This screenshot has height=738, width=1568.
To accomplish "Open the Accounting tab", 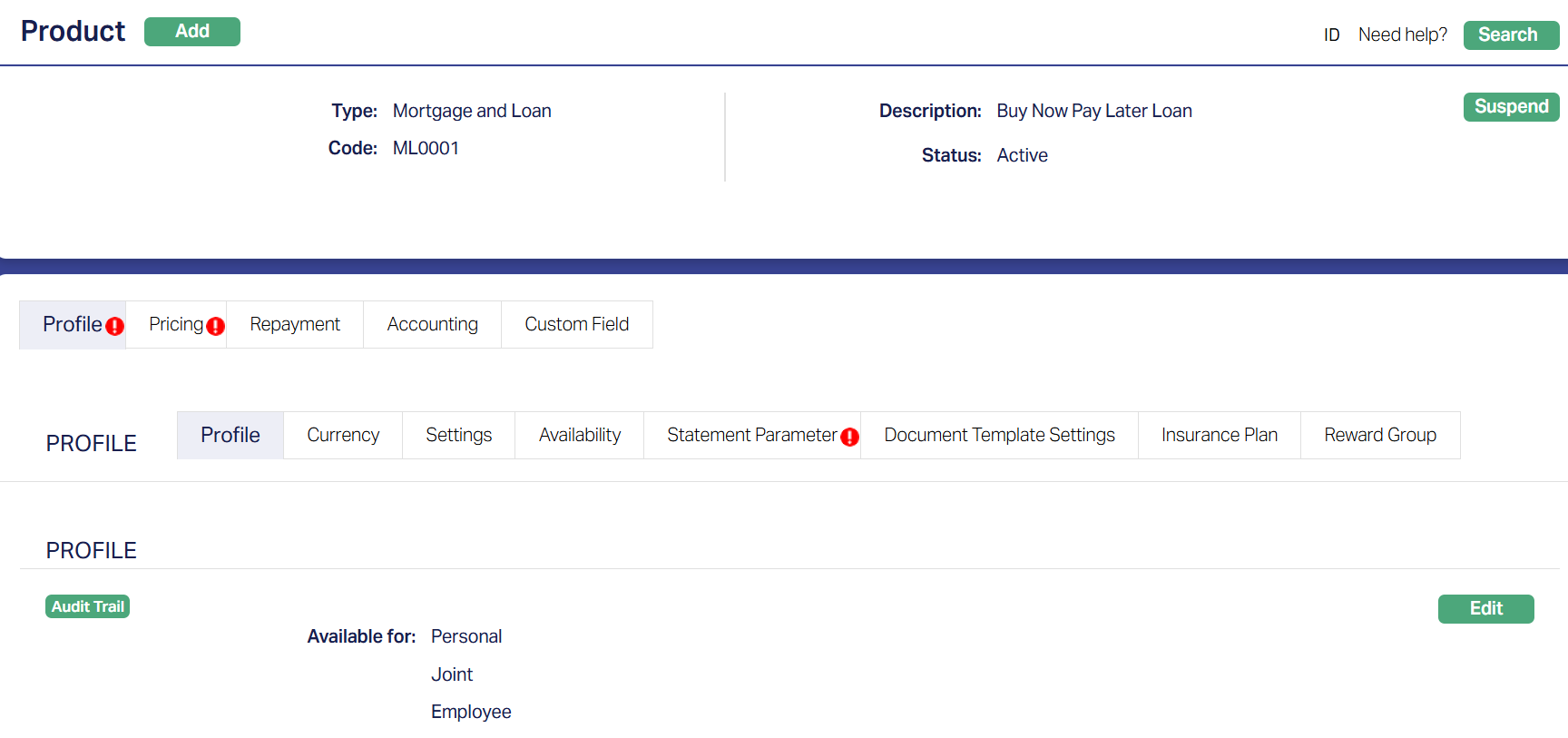I will tap(432, 325).
